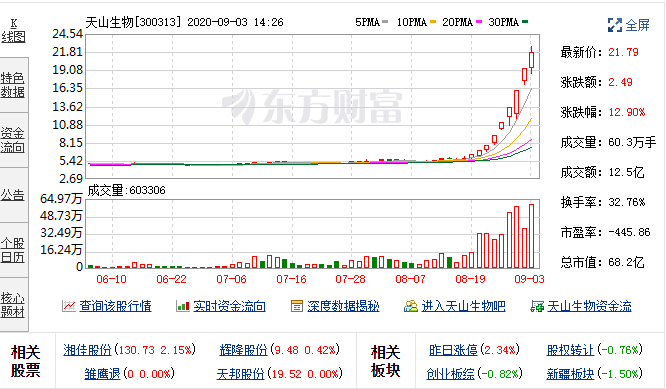Click the 最新价 value 21.79
The width and height of the screenshot is (666, 389).
(x=623, y=52)
